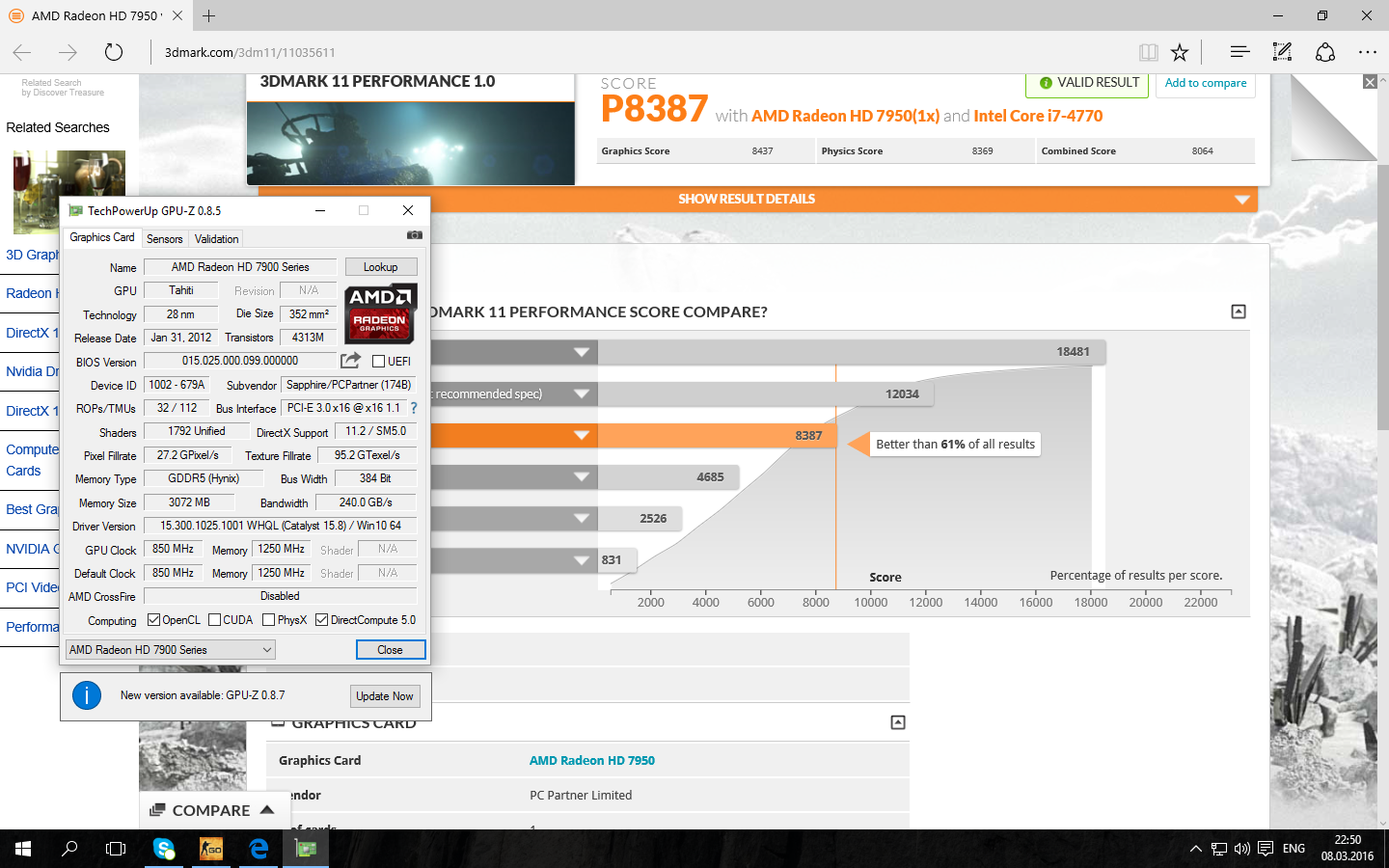
Task: Open the Windows Start menu
Action: pyautogui.click(x=23, y=849)
